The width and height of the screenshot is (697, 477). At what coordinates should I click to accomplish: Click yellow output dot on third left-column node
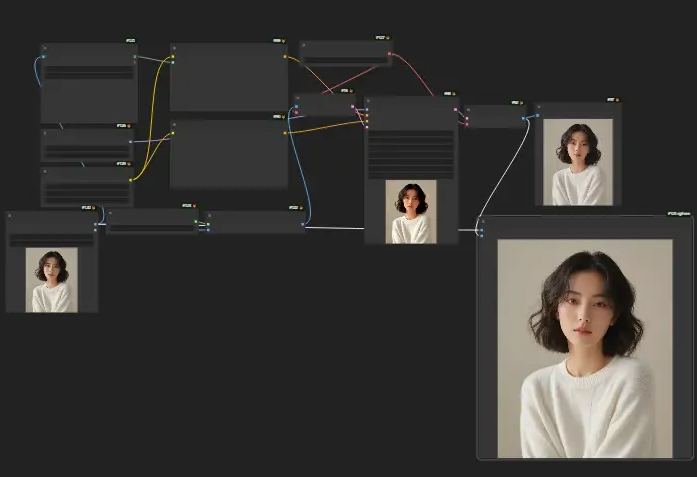tap(130, 180)
